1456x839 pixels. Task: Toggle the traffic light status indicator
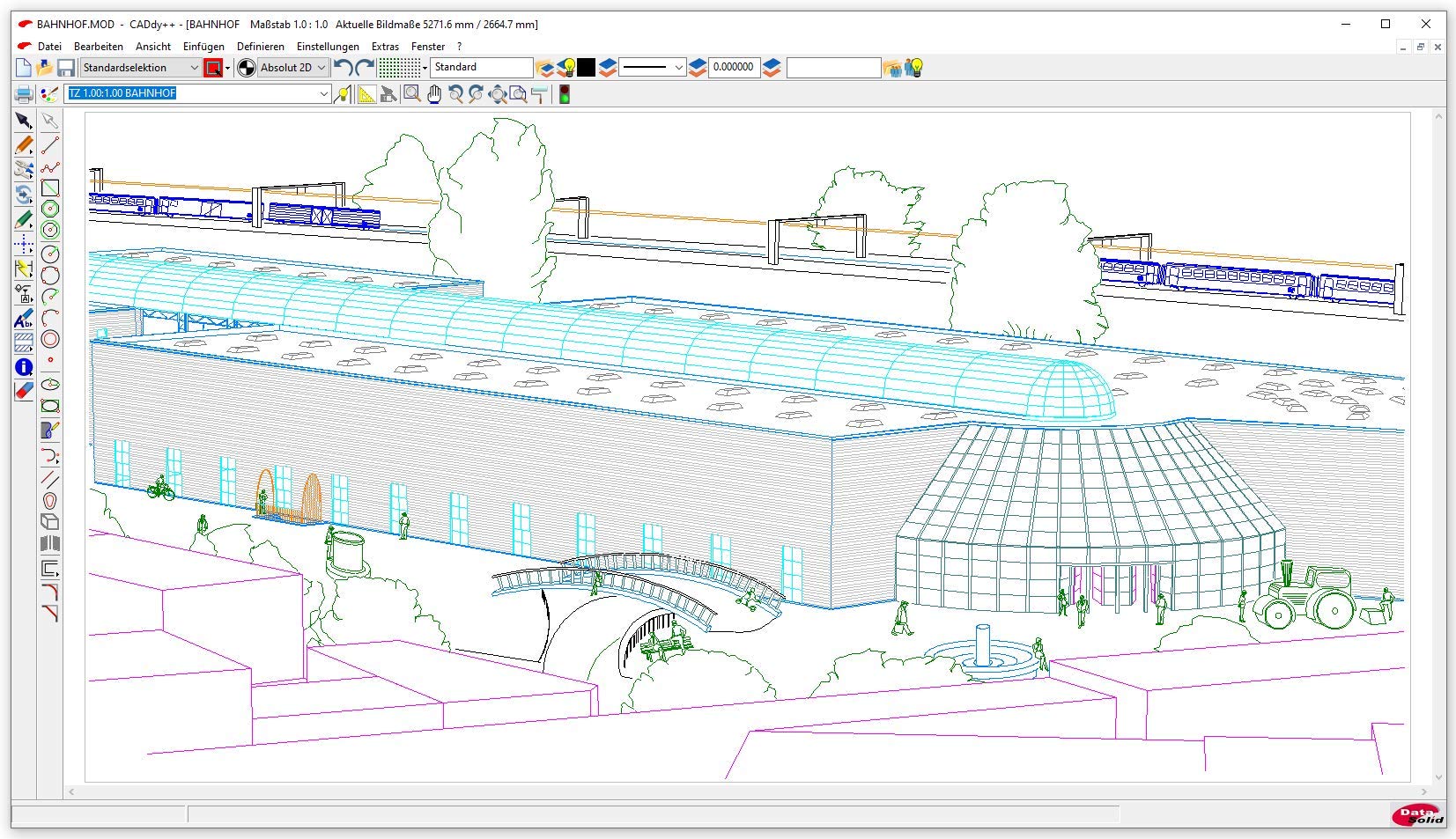pyautogui.click(x=565, y=94)
